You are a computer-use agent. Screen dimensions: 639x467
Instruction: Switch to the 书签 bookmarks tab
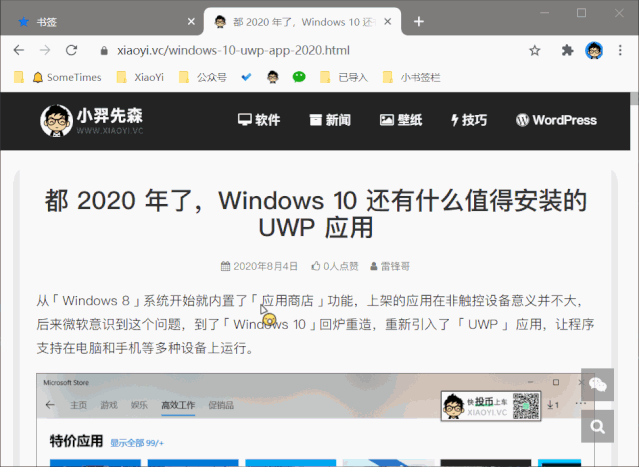[x=102, y=22]
